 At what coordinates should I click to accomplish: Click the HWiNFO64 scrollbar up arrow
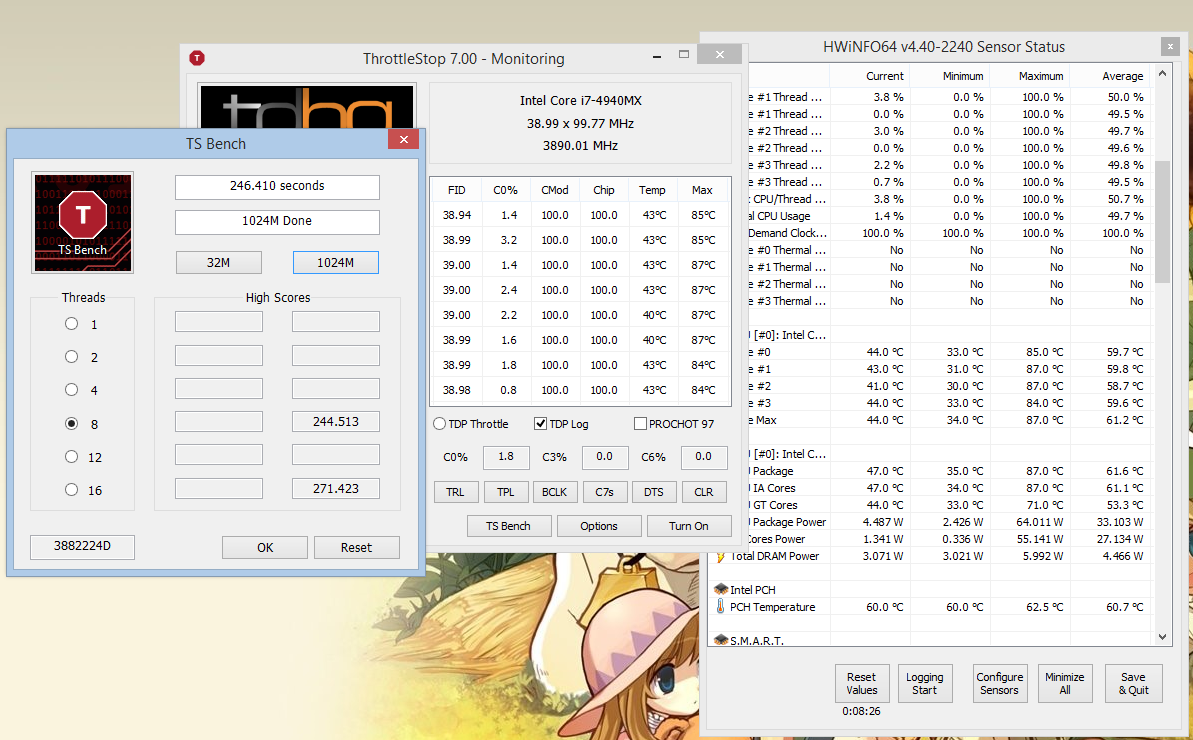coord(1162,74)
